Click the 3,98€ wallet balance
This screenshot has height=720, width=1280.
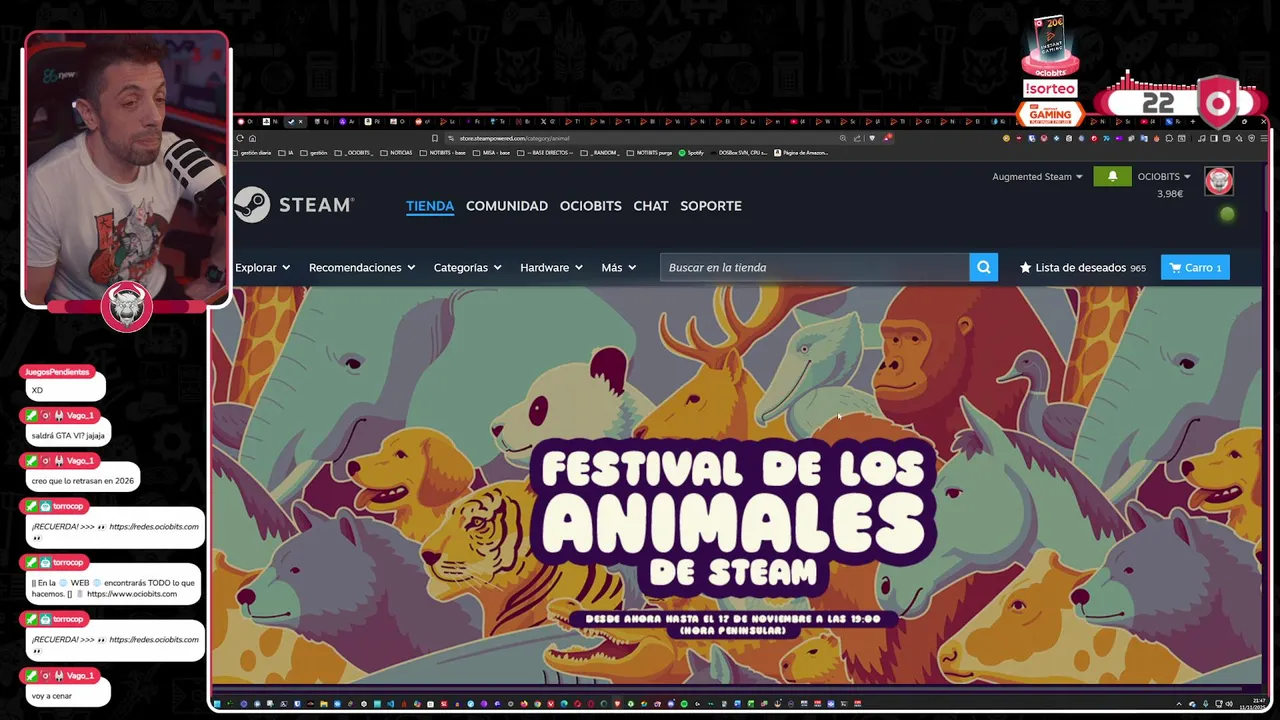pos(1169,194)
